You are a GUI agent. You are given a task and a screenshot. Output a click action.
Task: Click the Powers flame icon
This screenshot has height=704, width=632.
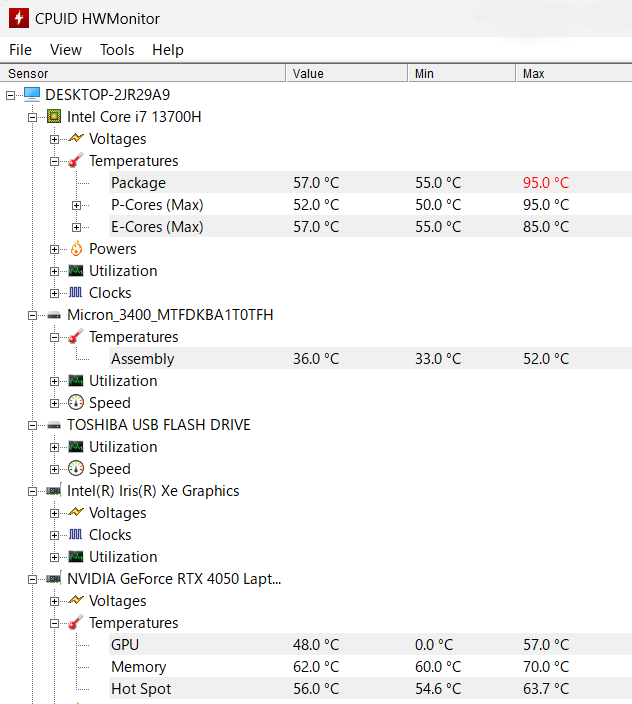76,248
